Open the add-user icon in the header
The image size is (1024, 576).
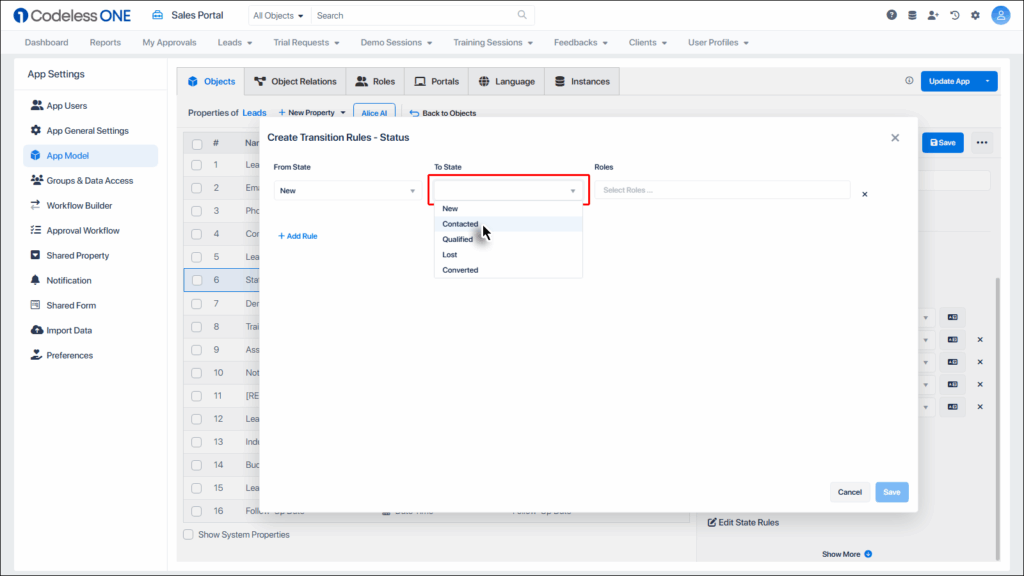(934, 14)
